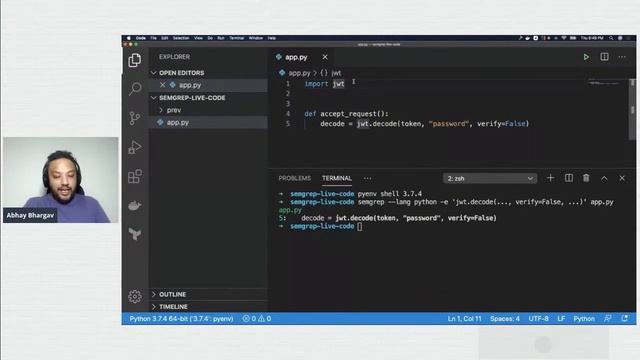Screen dimensions: 640x360
Task: Open the File menu
Action: coord(153,38)
